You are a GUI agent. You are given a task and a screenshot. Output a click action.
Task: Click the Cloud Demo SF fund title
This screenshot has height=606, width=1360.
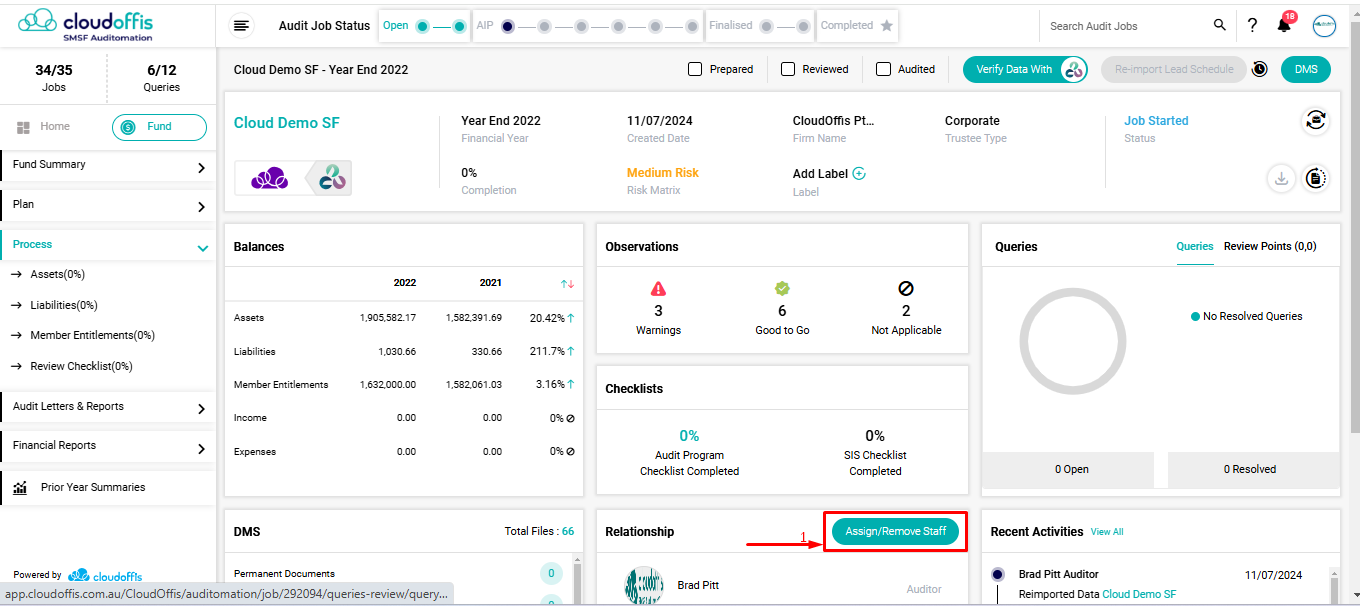pyautogui.click(x=287, y=123)
